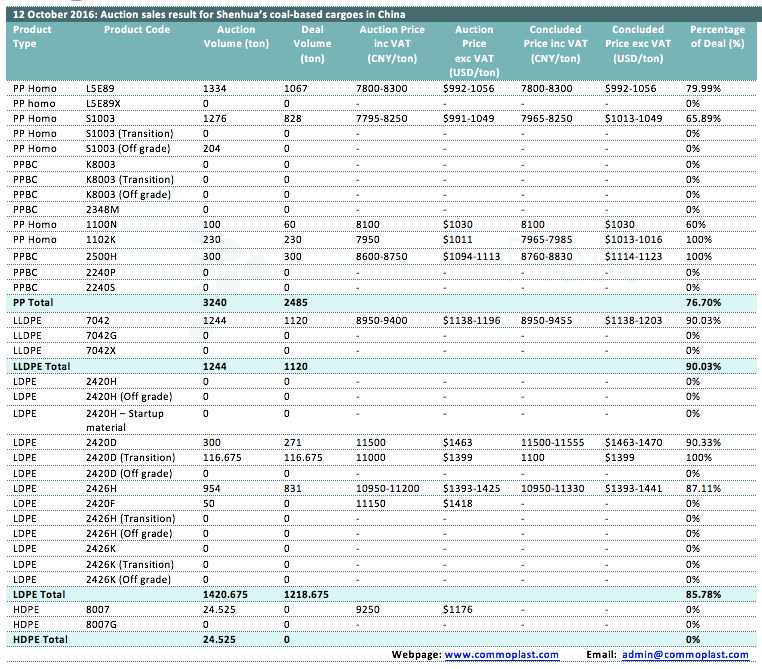Viewport: 762px width, 669px height.
Task: Click the 1100N product code
Action: coord(101,224)
